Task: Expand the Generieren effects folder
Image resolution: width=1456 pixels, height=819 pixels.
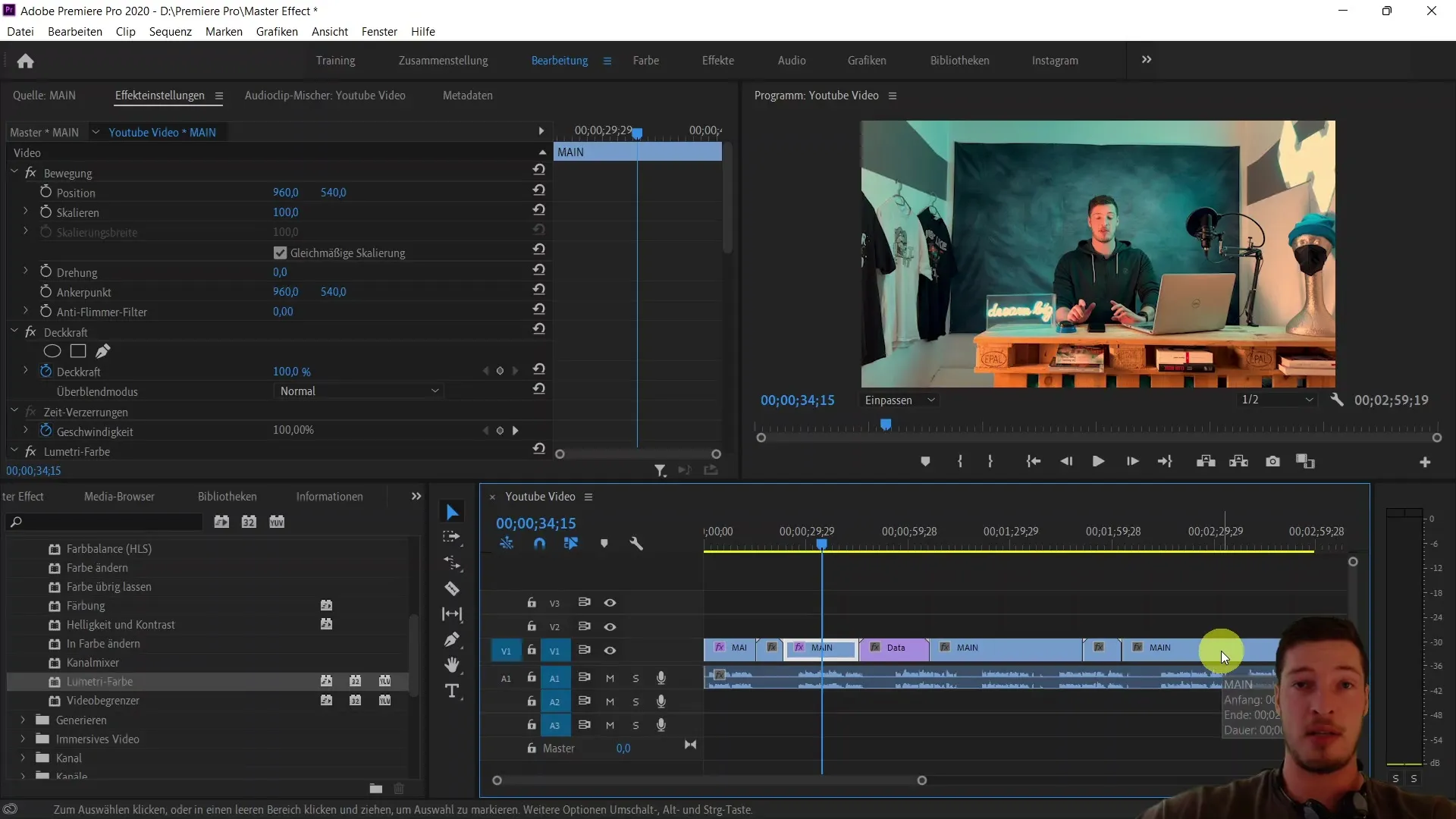Action: [x=23, y=720]
